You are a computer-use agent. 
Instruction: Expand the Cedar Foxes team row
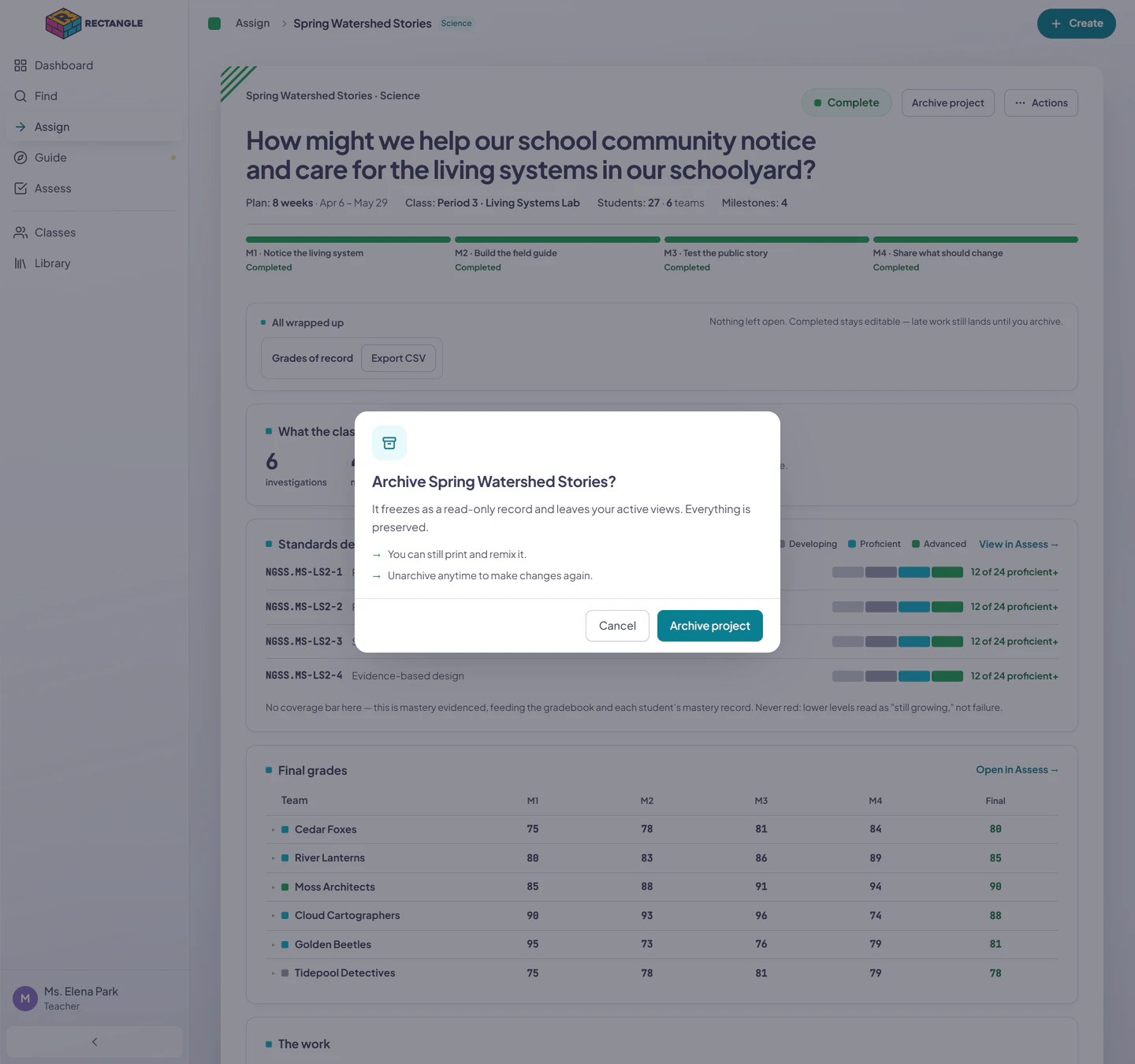click(x=274, y=830)
